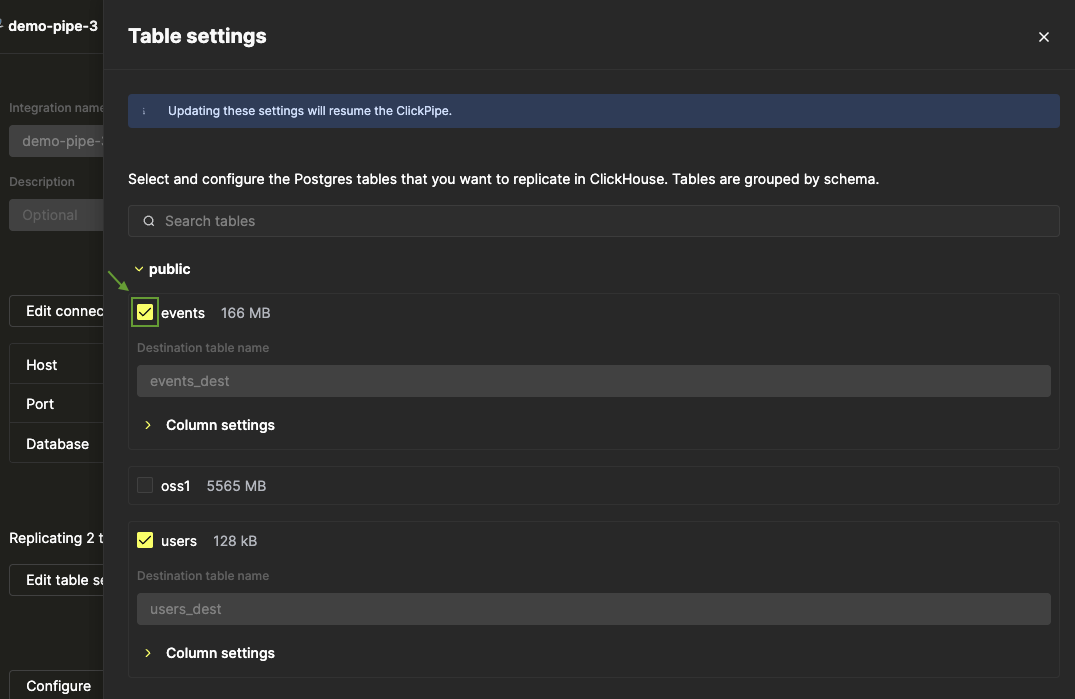
Task: Click the events table name
Action: click(x=183, y=313)
